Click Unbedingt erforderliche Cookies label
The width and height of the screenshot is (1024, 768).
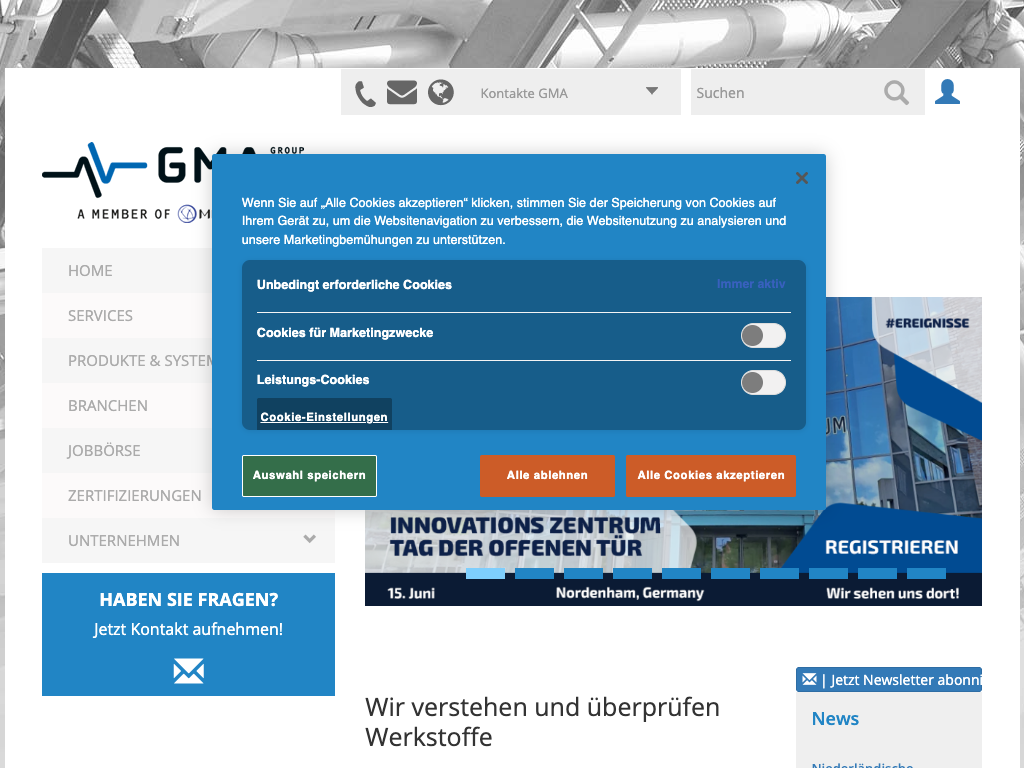coord(354,285)
